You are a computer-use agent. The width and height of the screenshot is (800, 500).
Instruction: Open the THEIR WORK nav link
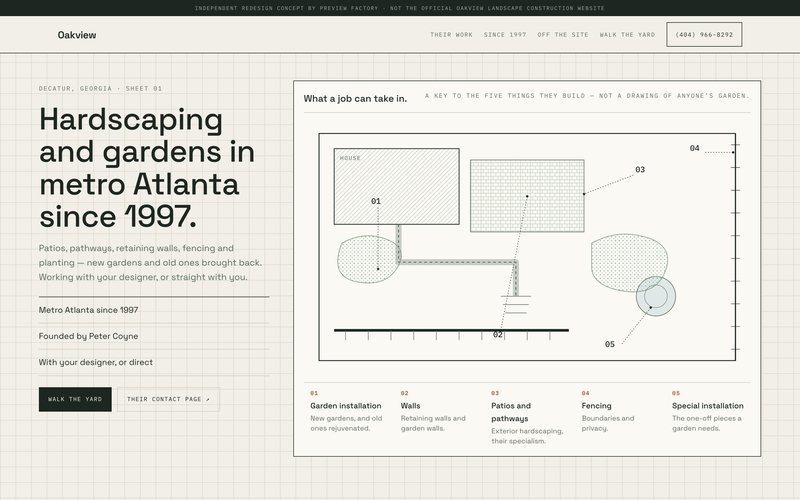coord(451,35)
